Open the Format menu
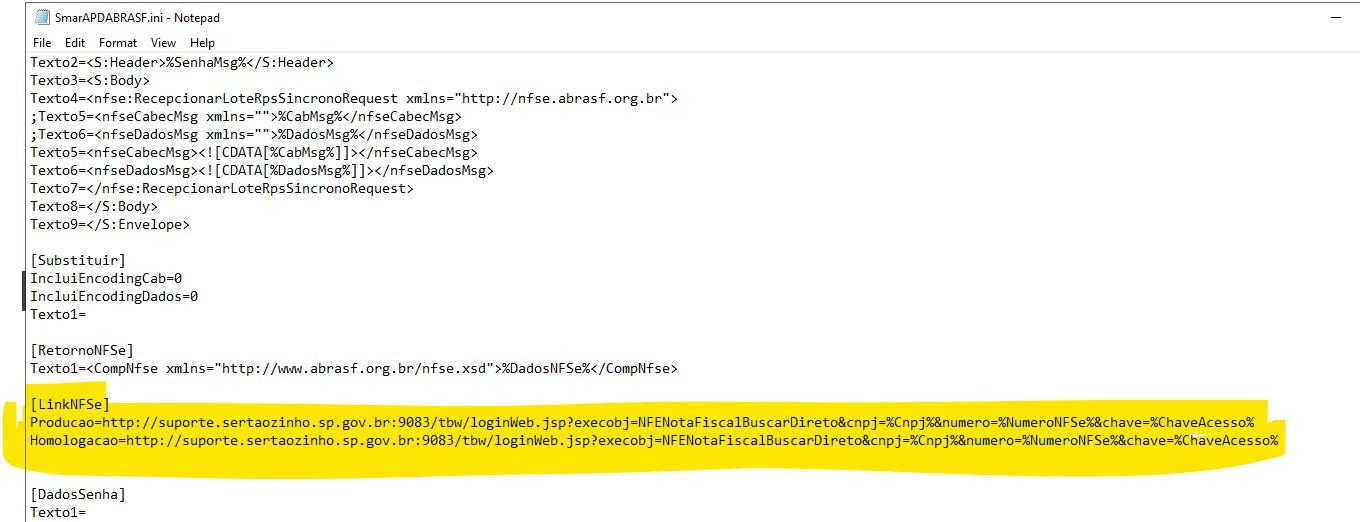Screen dimensions: 1360x522 118,43
